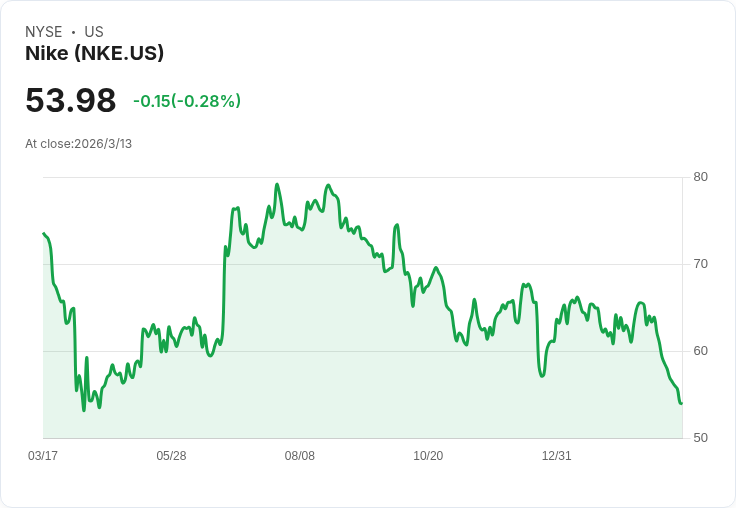This screenshot has width=736, height=508.
Task: Click the 12/31 date label on x-axis
Action: [557, 456]
